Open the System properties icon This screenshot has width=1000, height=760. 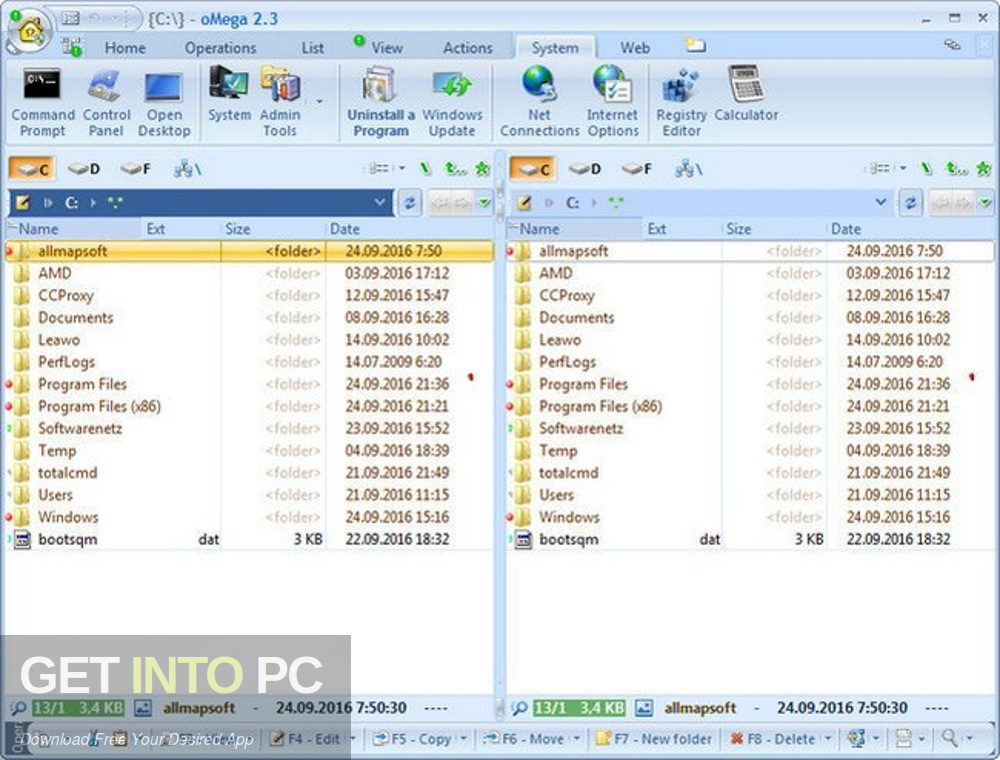click(229, 94)
